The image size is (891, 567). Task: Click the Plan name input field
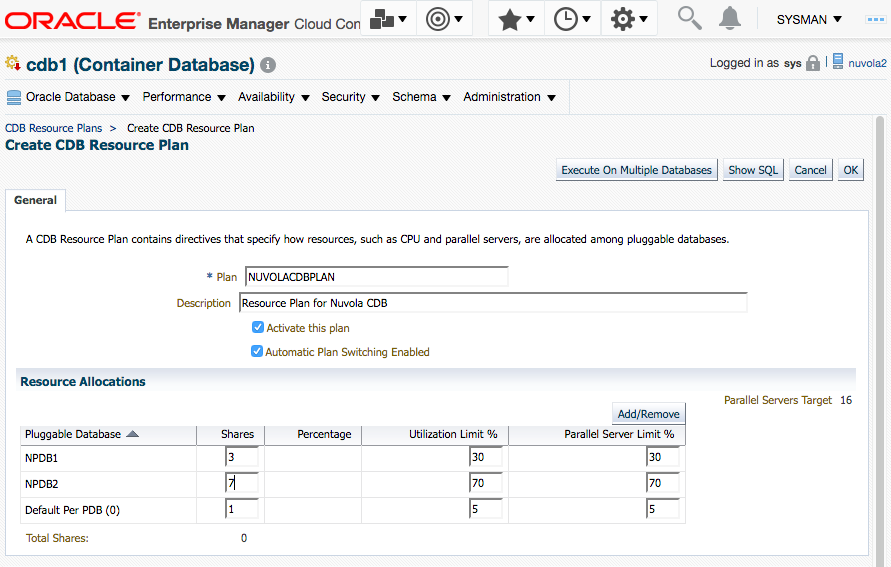376,277
